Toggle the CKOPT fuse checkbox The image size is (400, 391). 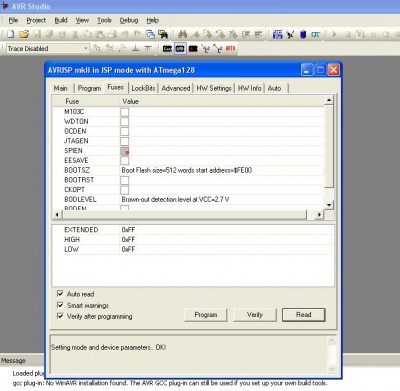point(124,190)
